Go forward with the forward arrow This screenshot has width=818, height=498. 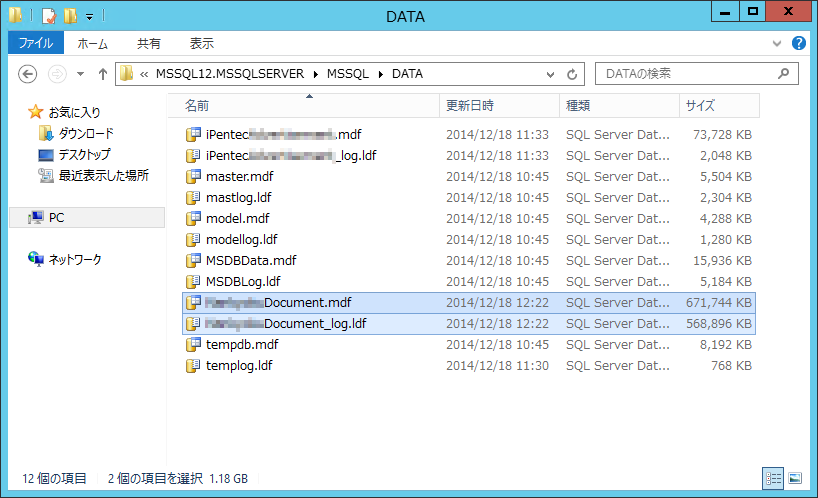pos(57,74)
